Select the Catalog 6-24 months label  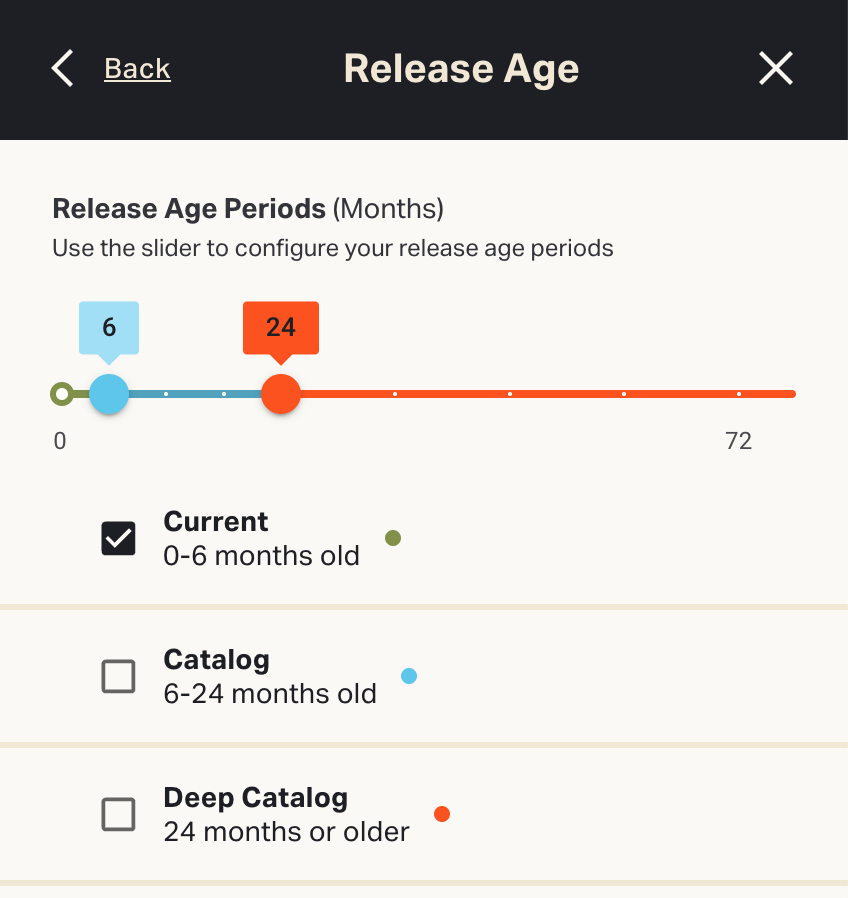(270, 677)
